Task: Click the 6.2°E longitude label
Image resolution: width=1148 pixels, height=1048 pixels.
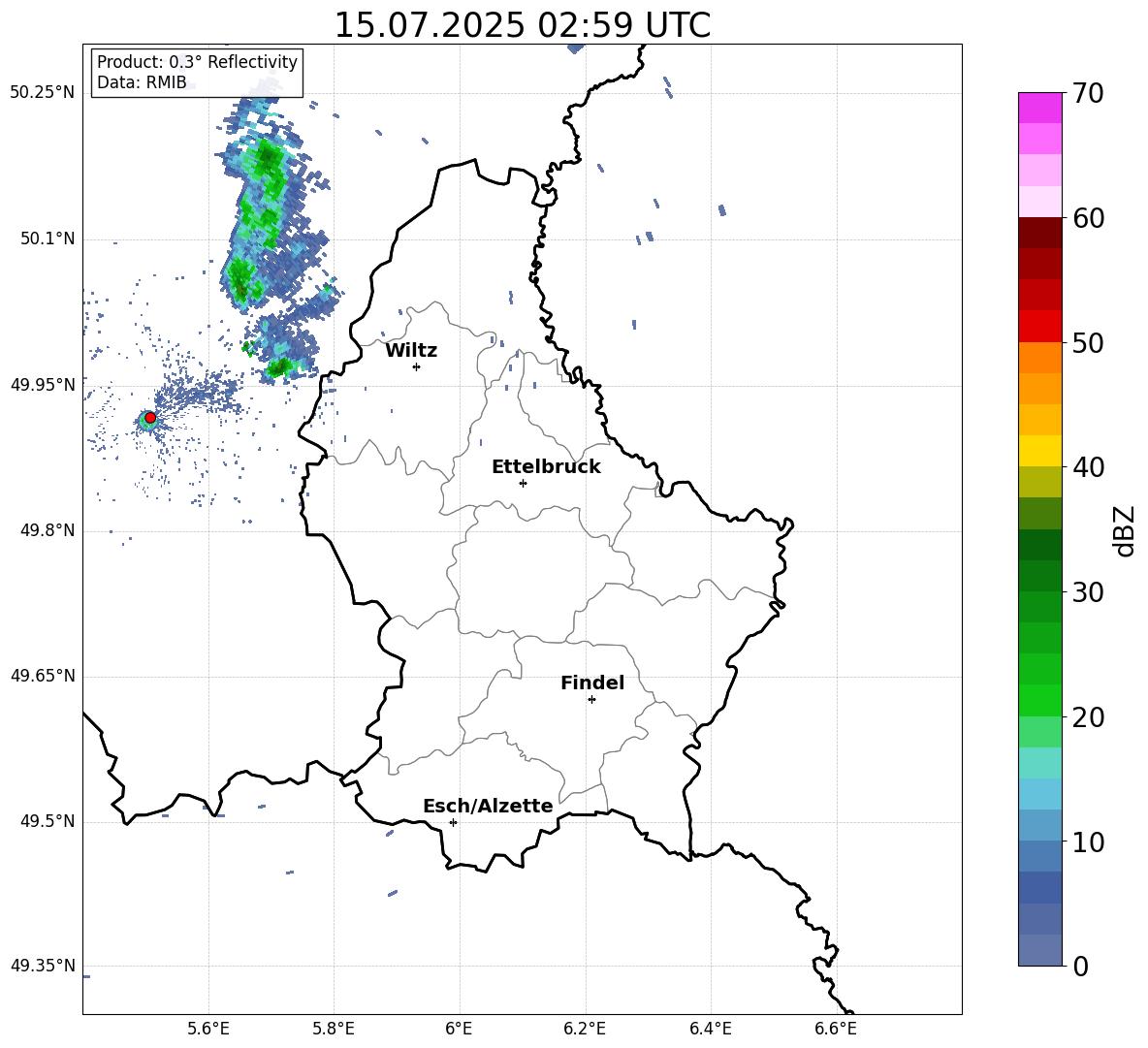Action: pos(585,1029)
